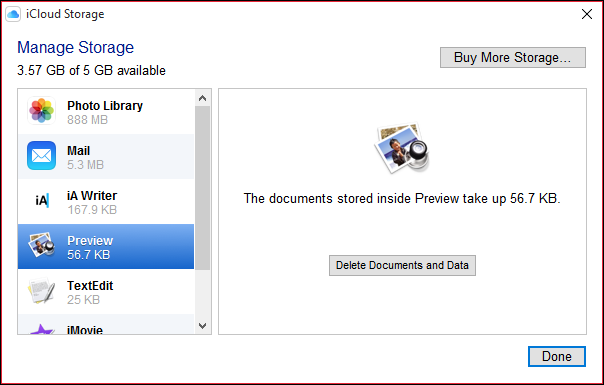Click the blue Mail envelope icon

click(x=41, y=156)
